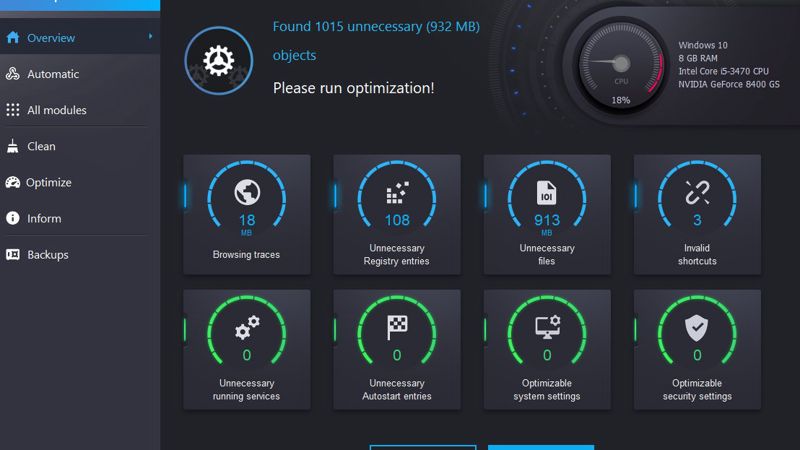Click 'Found 1015 unnecessary (932 MB)' text
800x450 pixels.
[x=376, y=27]
